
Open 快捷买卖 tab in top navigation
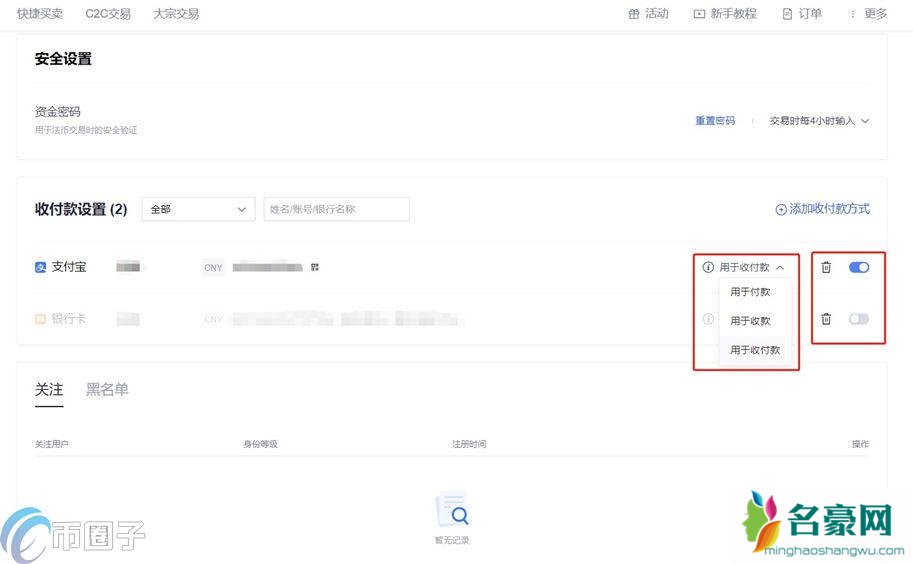click(40, 13)
